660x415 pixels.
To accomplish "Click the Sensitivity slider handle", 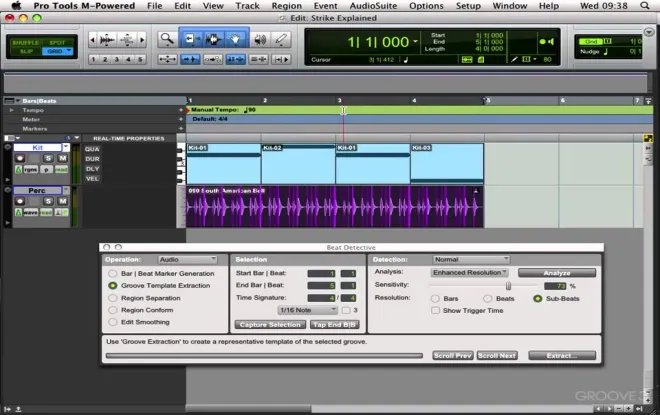I will click(508, 286).
